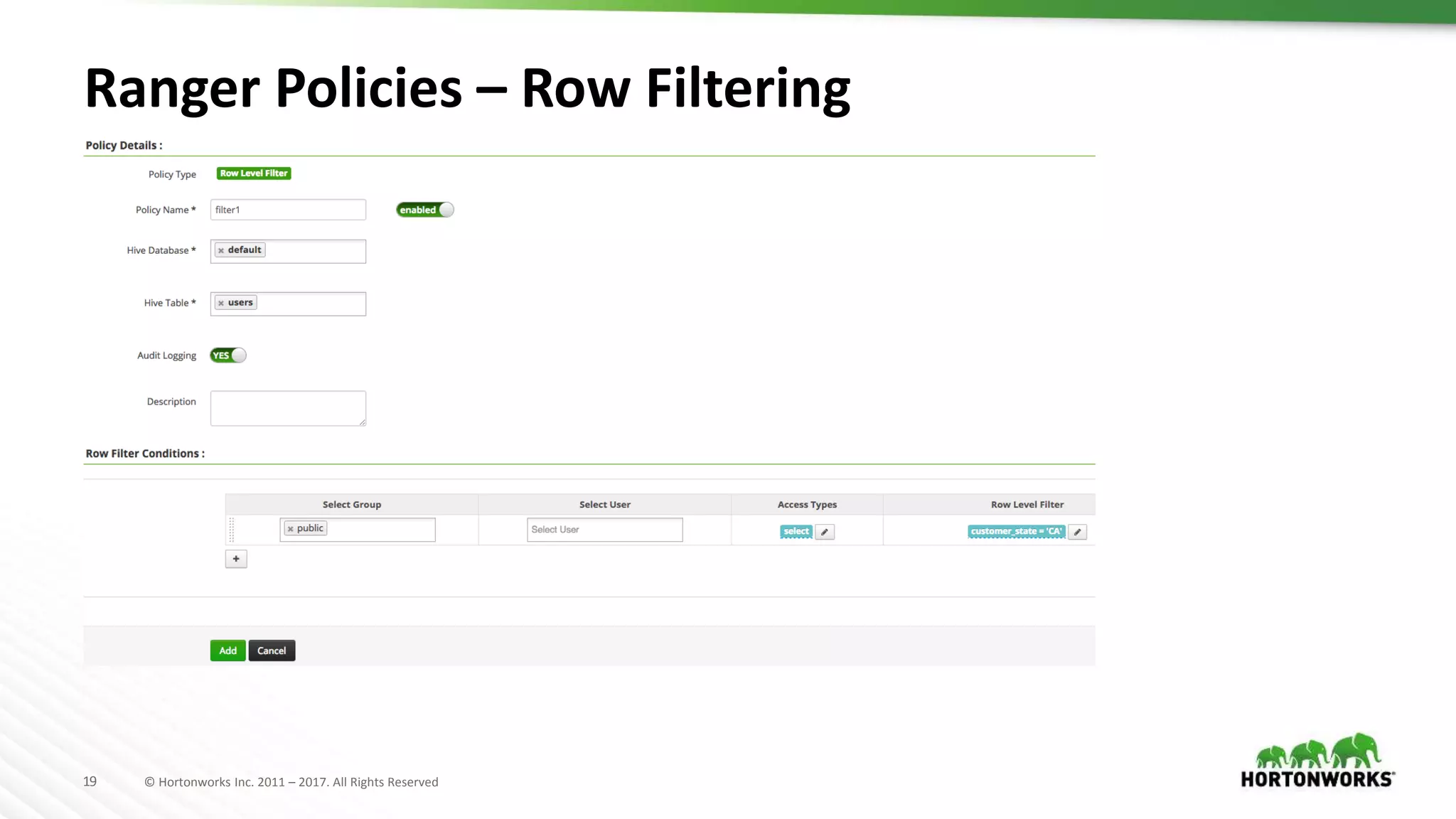Click the Hive Database label
Screen dimensions: 1456x819
[161, 250]
